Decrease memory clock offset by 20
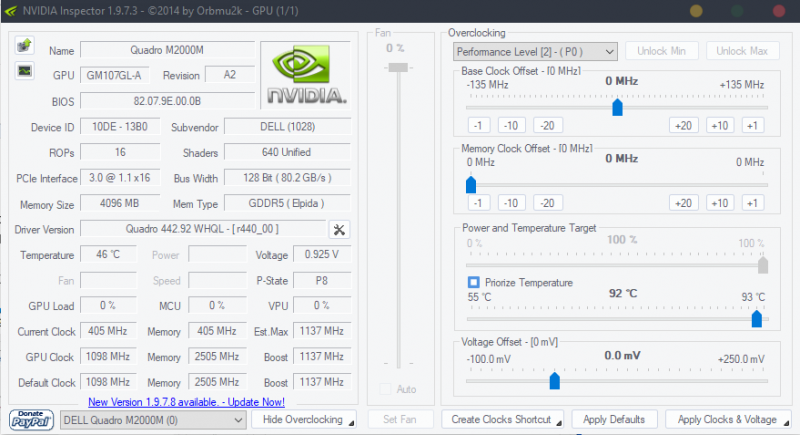Screen dimensions: 800x435 point(547,203)
